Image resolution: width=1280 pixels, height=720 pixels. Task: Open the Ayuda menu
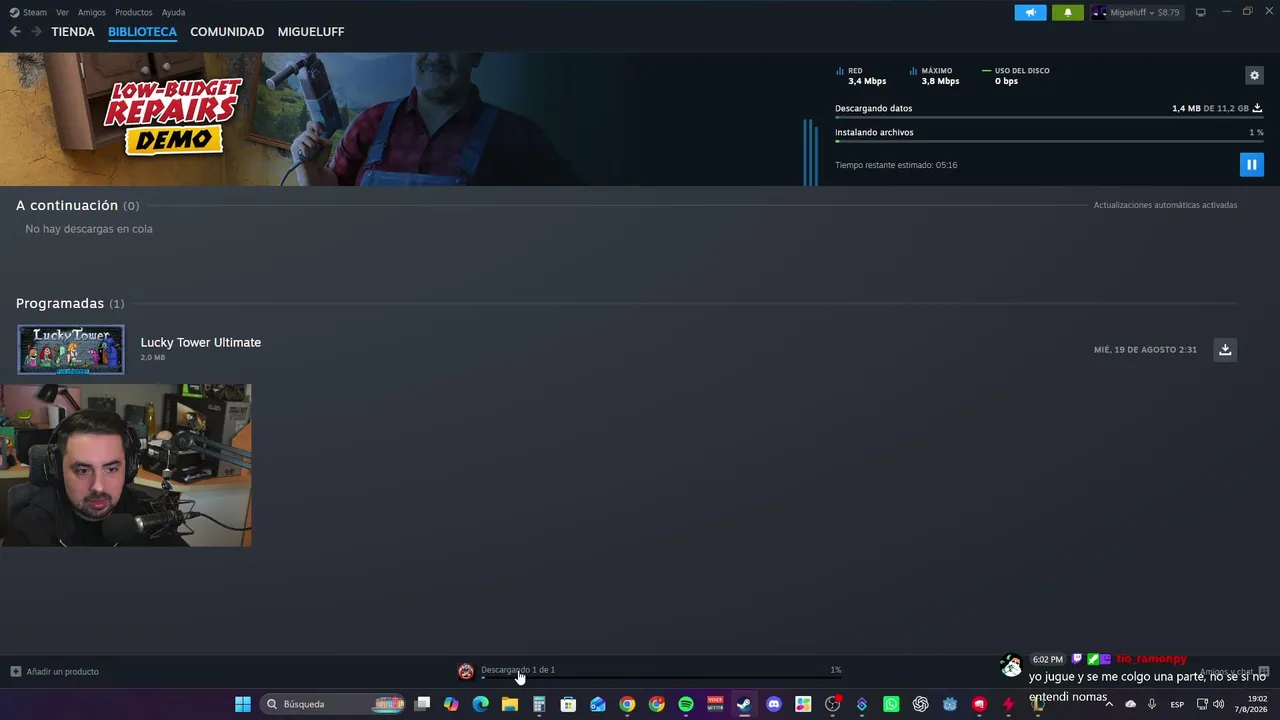click(x=173, y=13)
